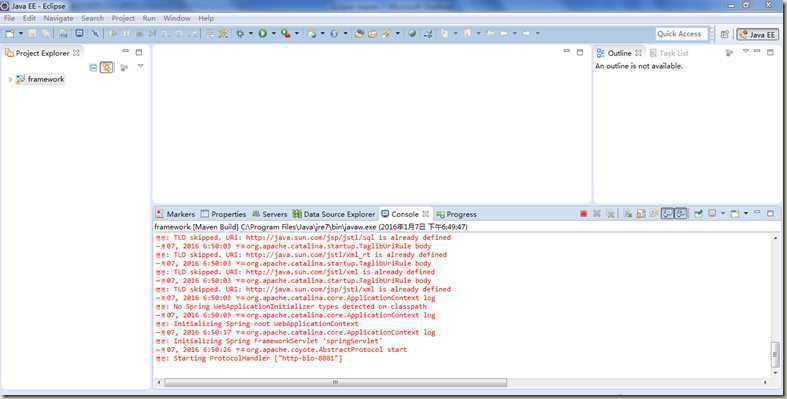Click the Debug bug icon in toolbar
This screenshot has width=787, height=399.
point(240,34)
